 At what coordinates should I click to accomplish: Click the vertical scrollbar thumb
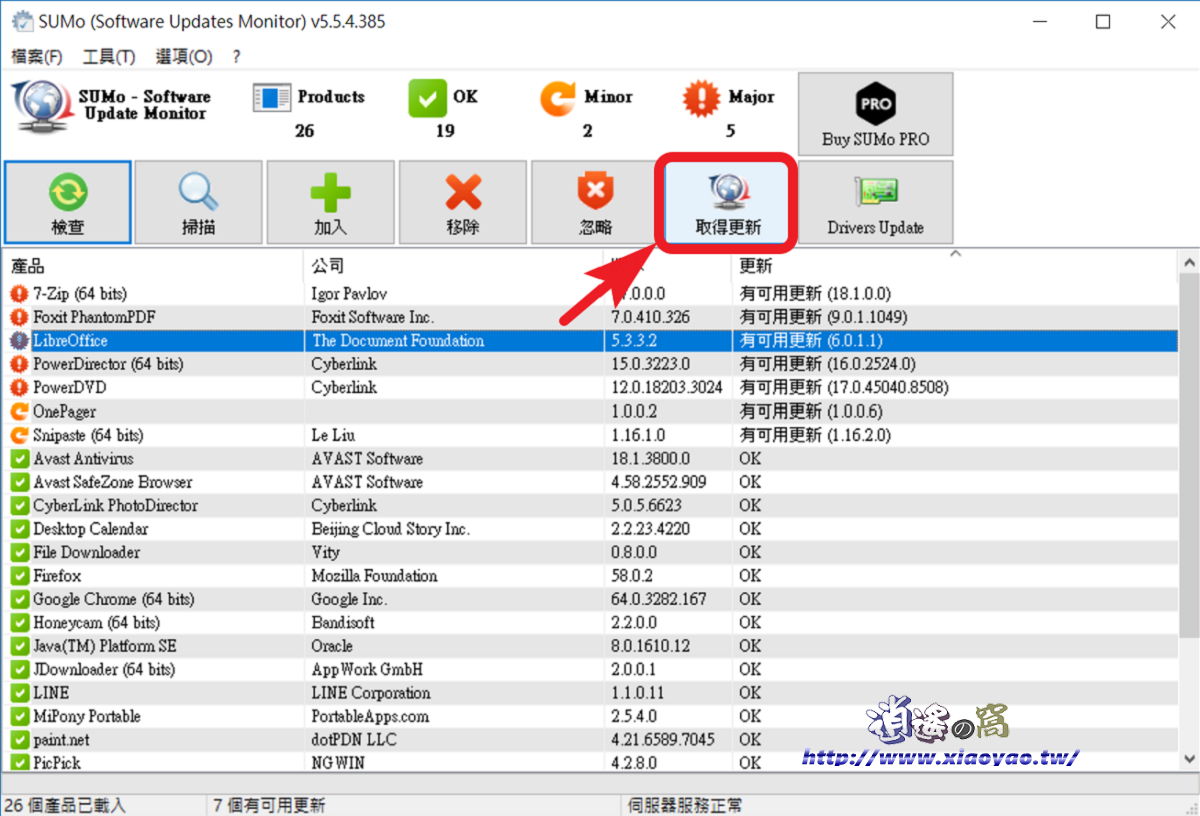[x=1189, y=455]
